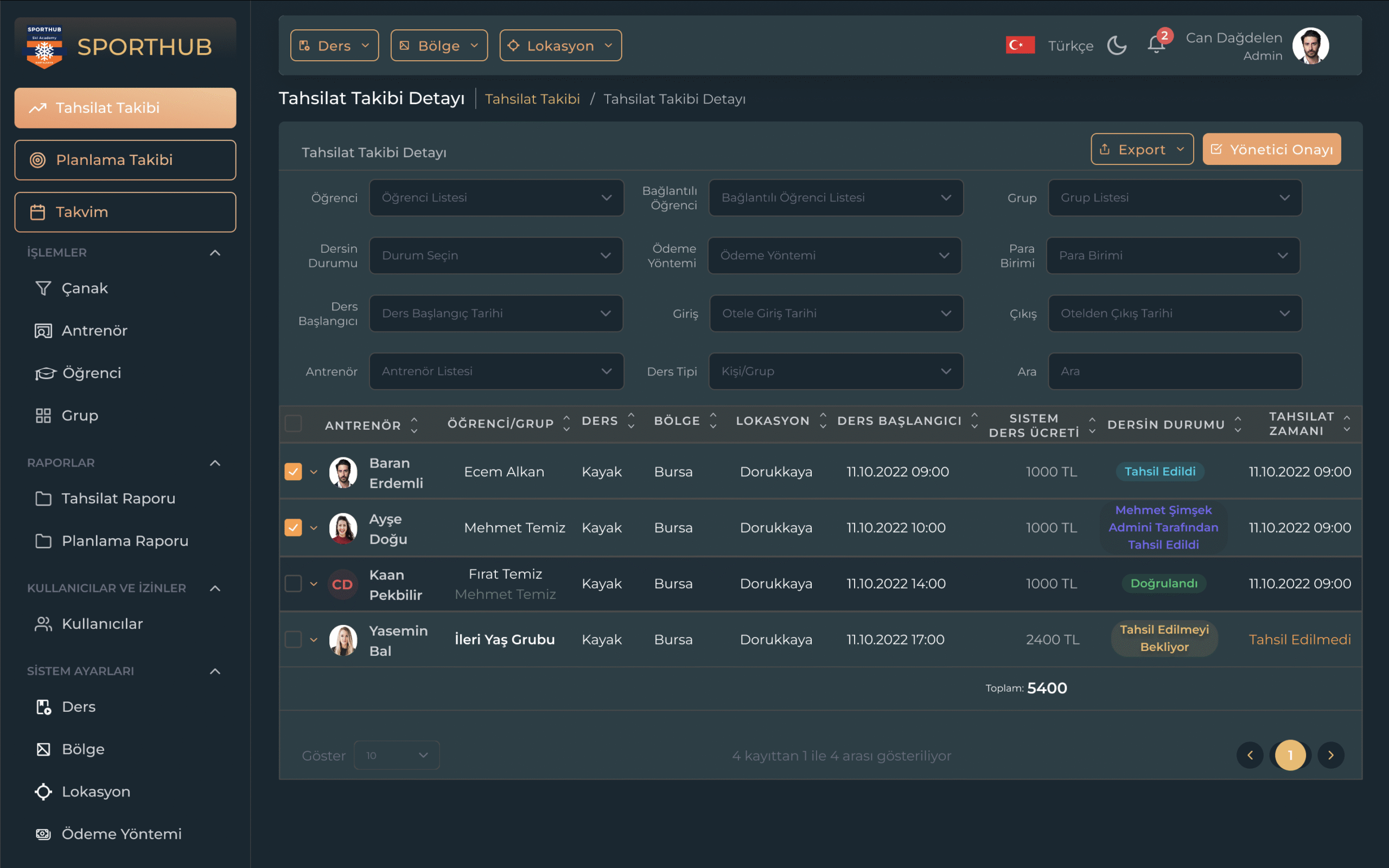Click Öğrenci graduation cap icon
The height and width of the screenshot is (868, 1389).
point(45,373)
